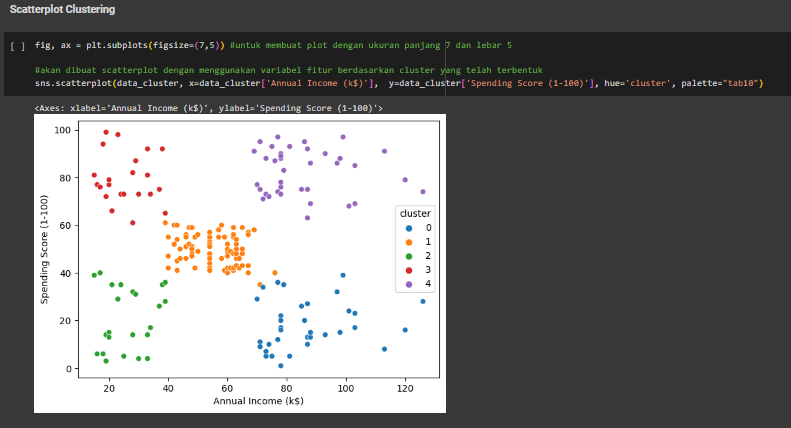The height and width of the screenshot is (428, 791).
Task: Click the Scatterplot Clustering heading
Action: [x=62, y=10]
